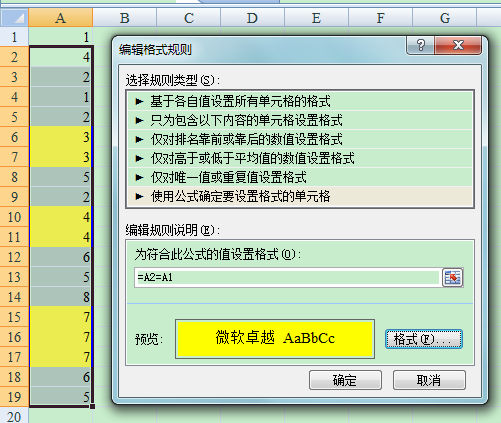Select row 15 header
Image resolution: width=501 pixels, height=423 pixels.
coord(14,317)
